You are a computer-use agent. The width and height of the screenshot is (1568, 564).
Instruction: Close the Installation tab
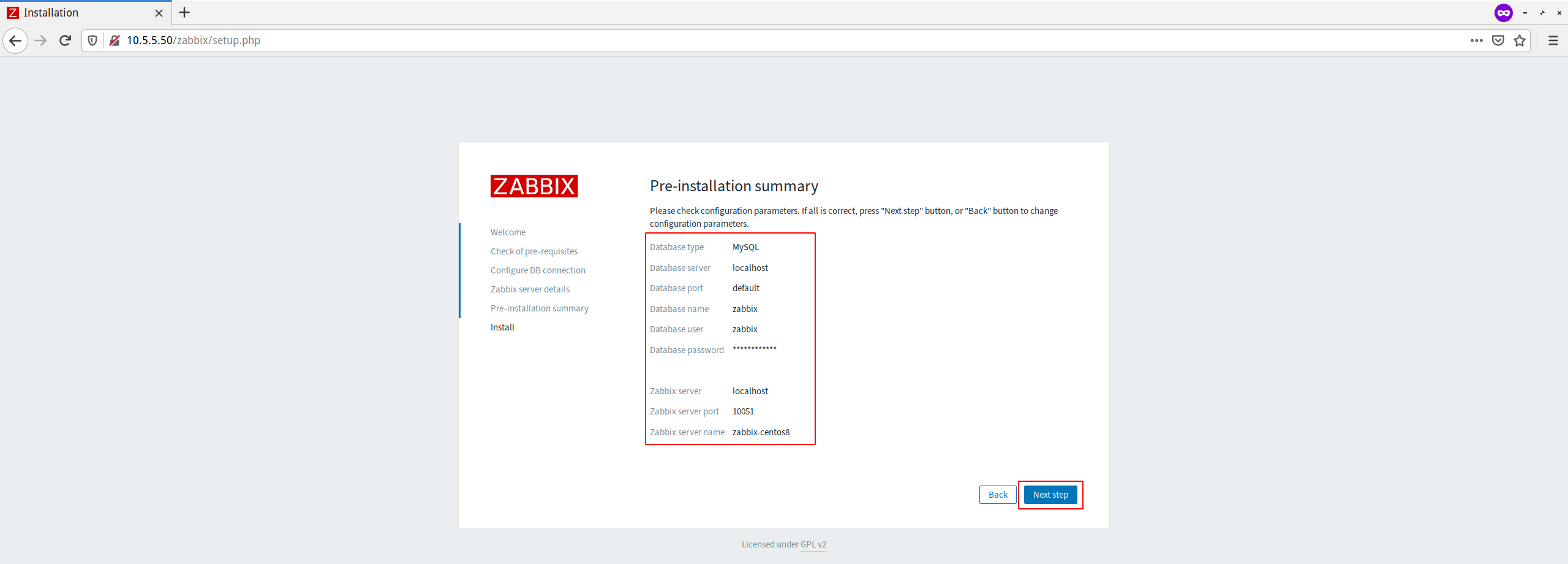click(159, 13)
